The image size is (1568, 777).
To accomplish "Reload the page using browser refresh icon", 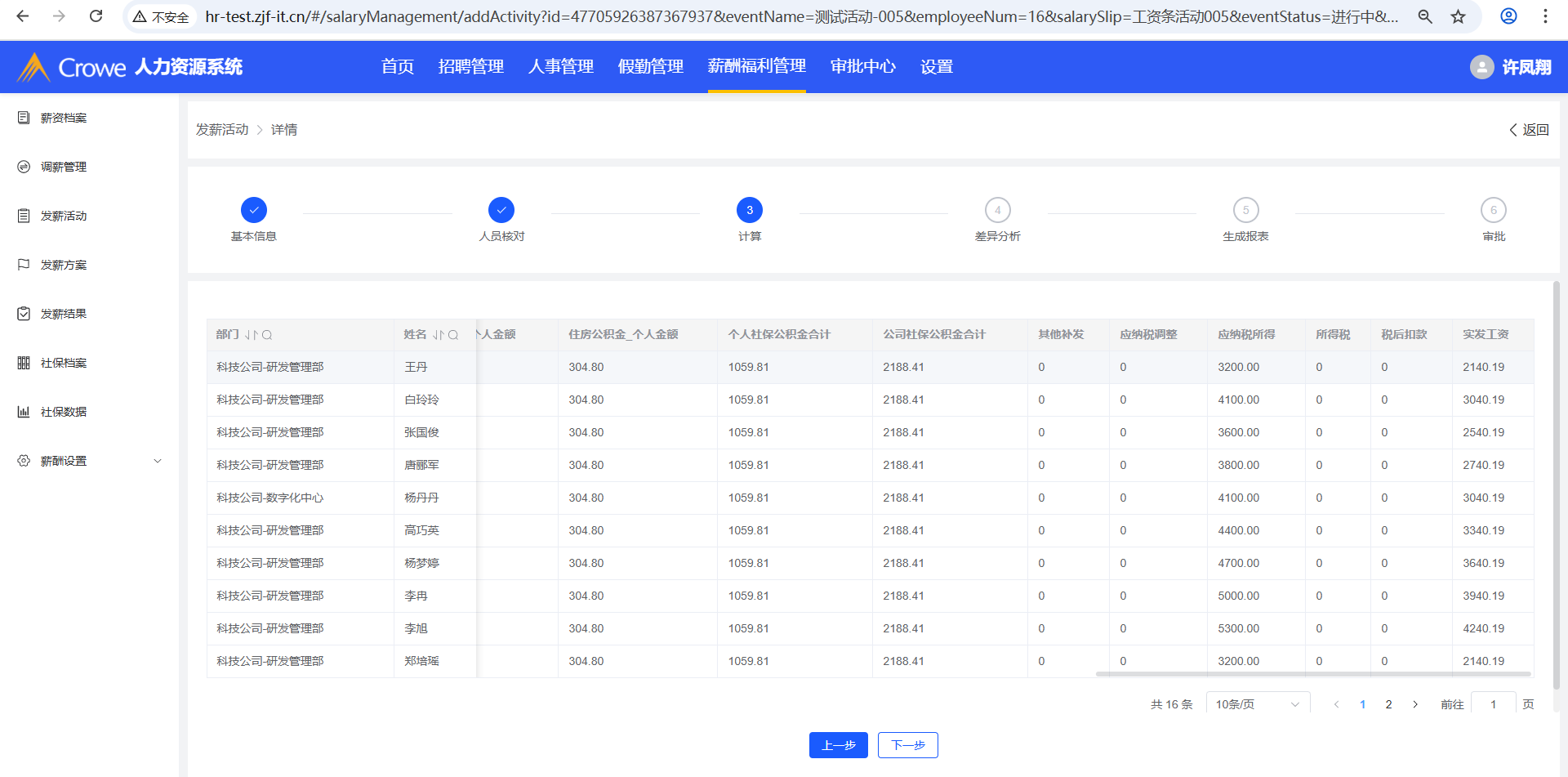I will [x=96, y=16].
